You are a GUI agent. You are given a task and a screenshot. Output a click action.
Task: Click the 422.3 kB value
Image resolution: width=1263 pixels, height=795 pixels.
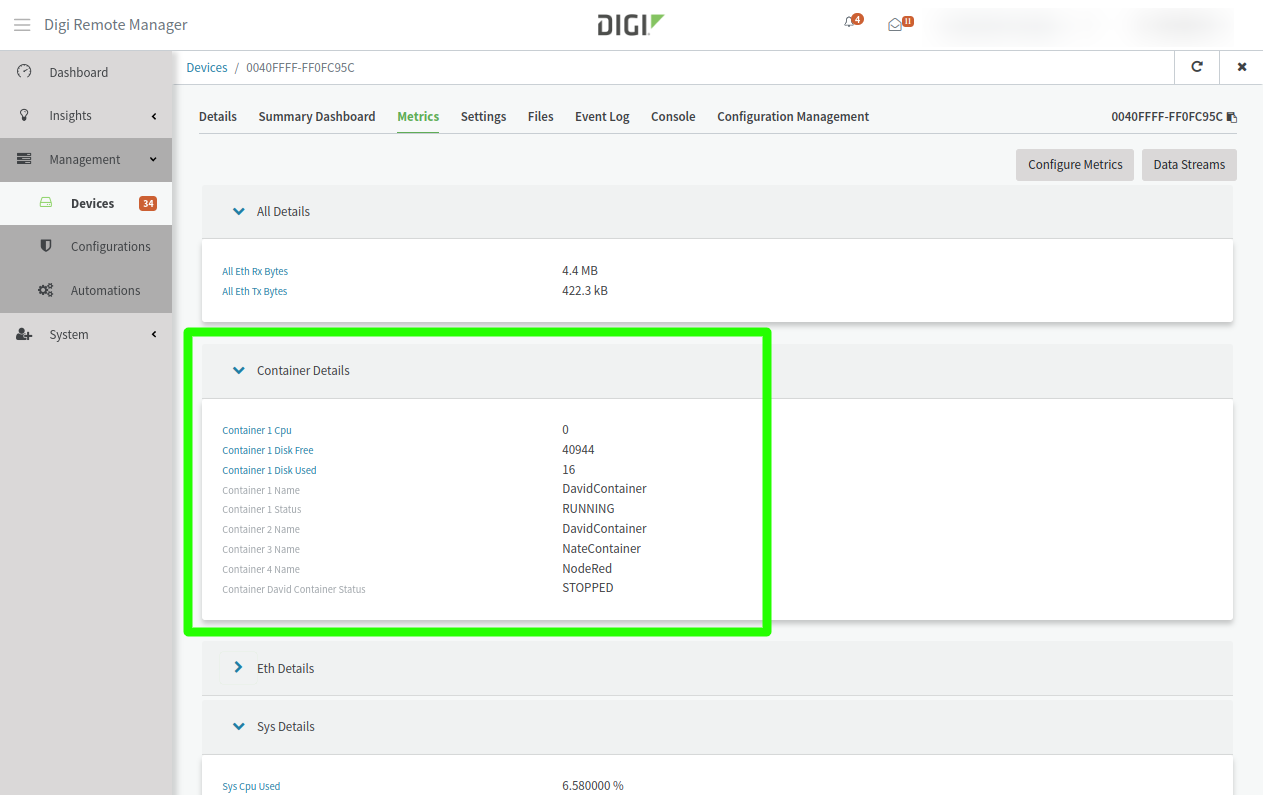tap(585, 290)
